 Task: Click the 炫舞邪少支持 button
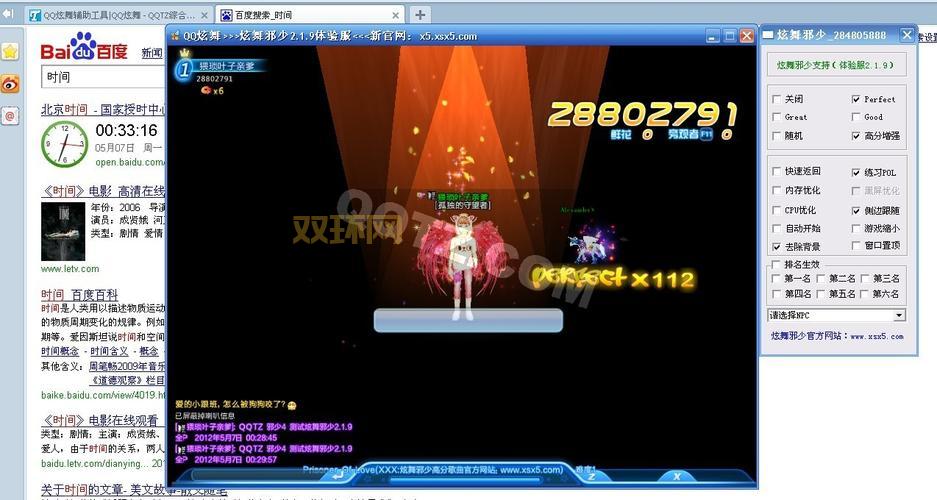click(x=839, y=64)
